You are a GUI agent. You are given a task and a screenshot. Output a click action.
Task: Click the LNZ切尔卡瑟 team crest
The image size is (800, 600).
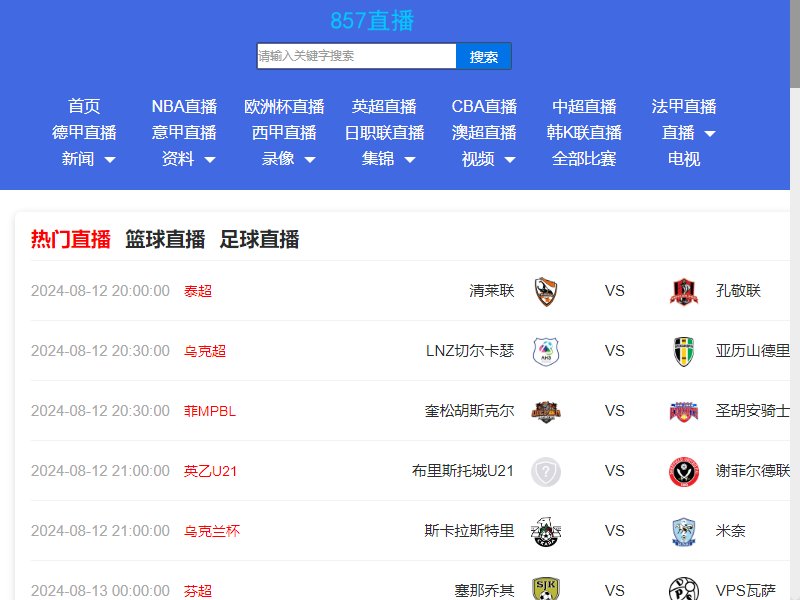click(x=545, y=352)
